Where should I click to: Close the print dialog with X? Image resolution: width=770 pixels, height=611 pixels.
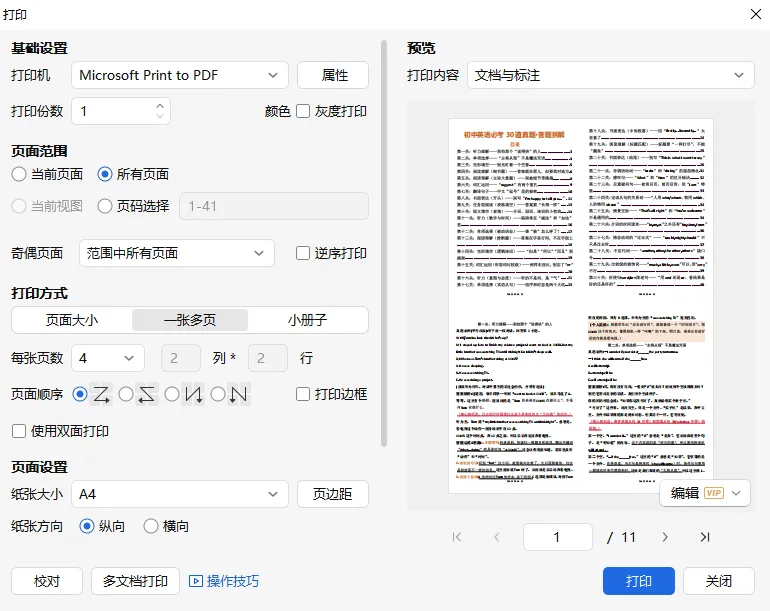[756, 14]
